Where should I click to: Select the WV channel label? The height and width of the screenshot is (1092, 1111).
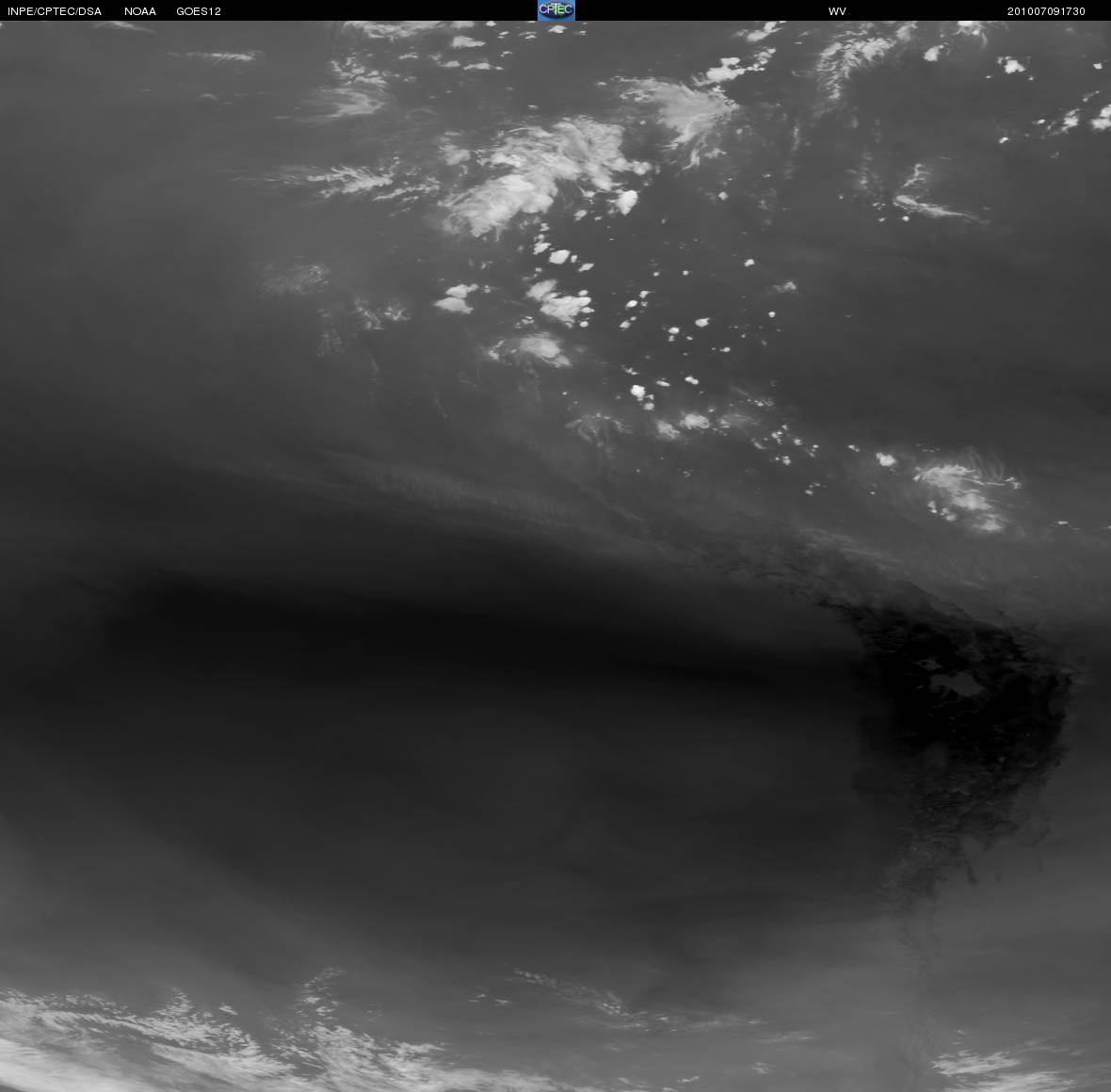pos(837,11)
